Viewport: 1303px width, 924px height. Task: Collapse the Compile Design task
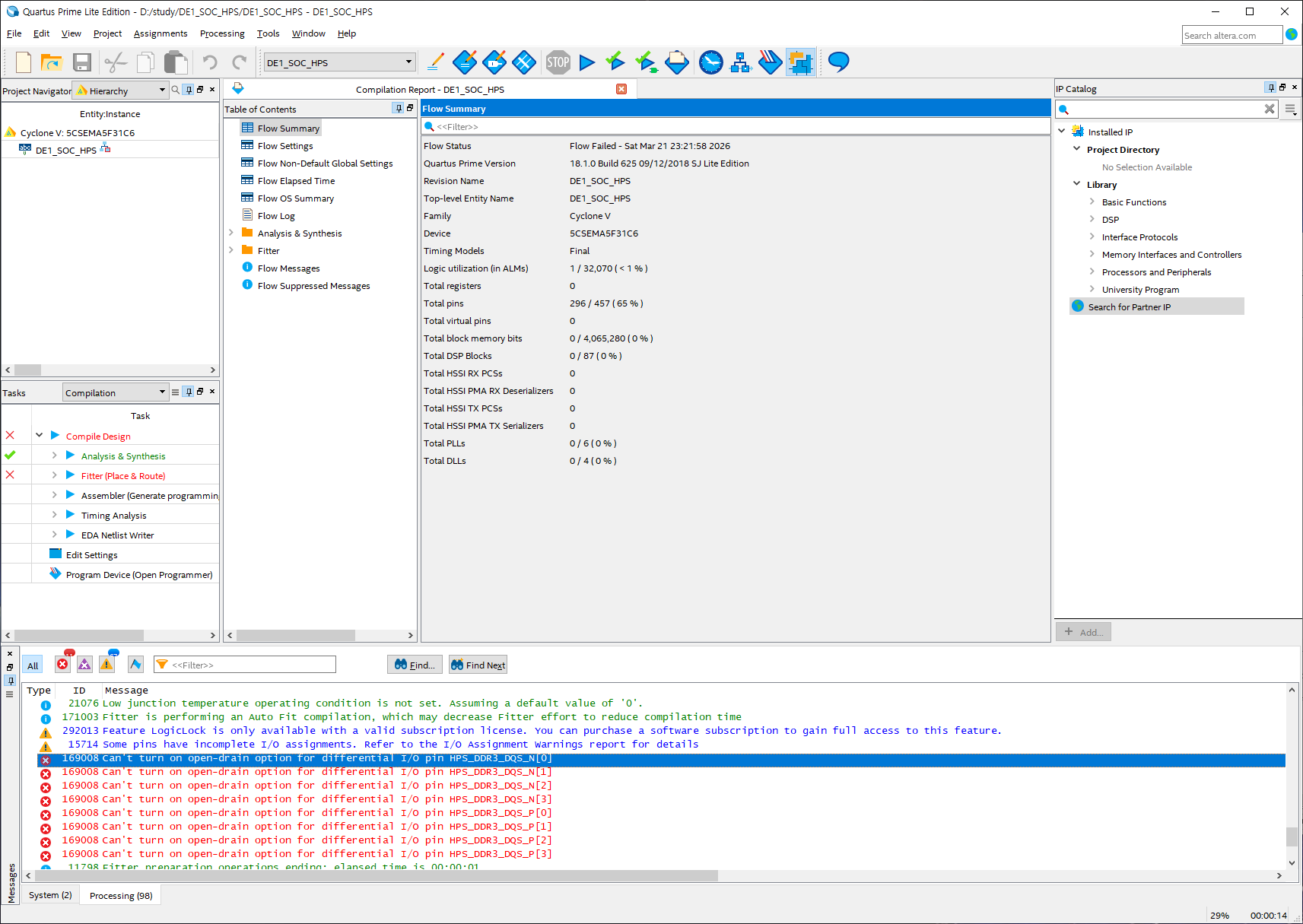[x=39, y=435]
